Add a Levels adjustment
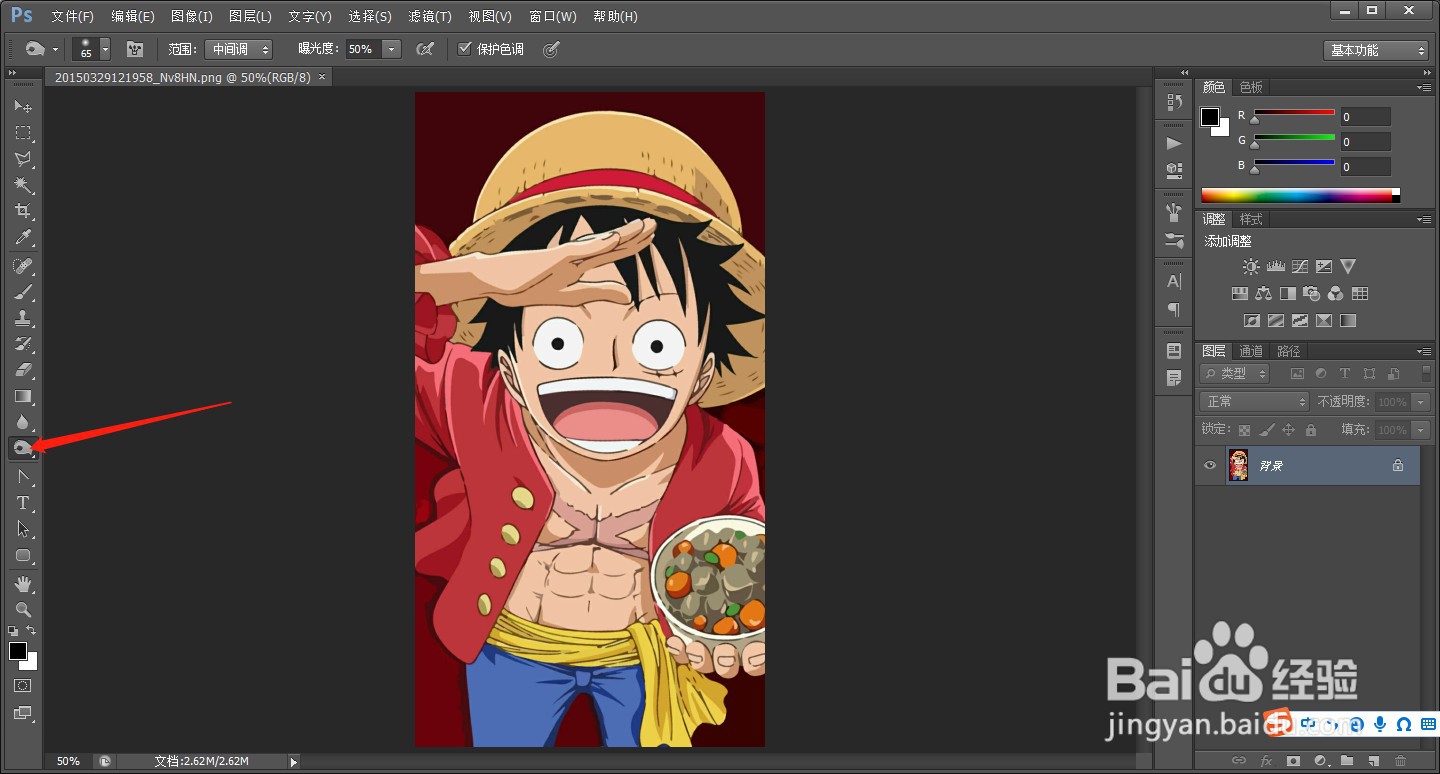Image resolution: width=1440 pixels, height=774 pixels. point(1275,267)
